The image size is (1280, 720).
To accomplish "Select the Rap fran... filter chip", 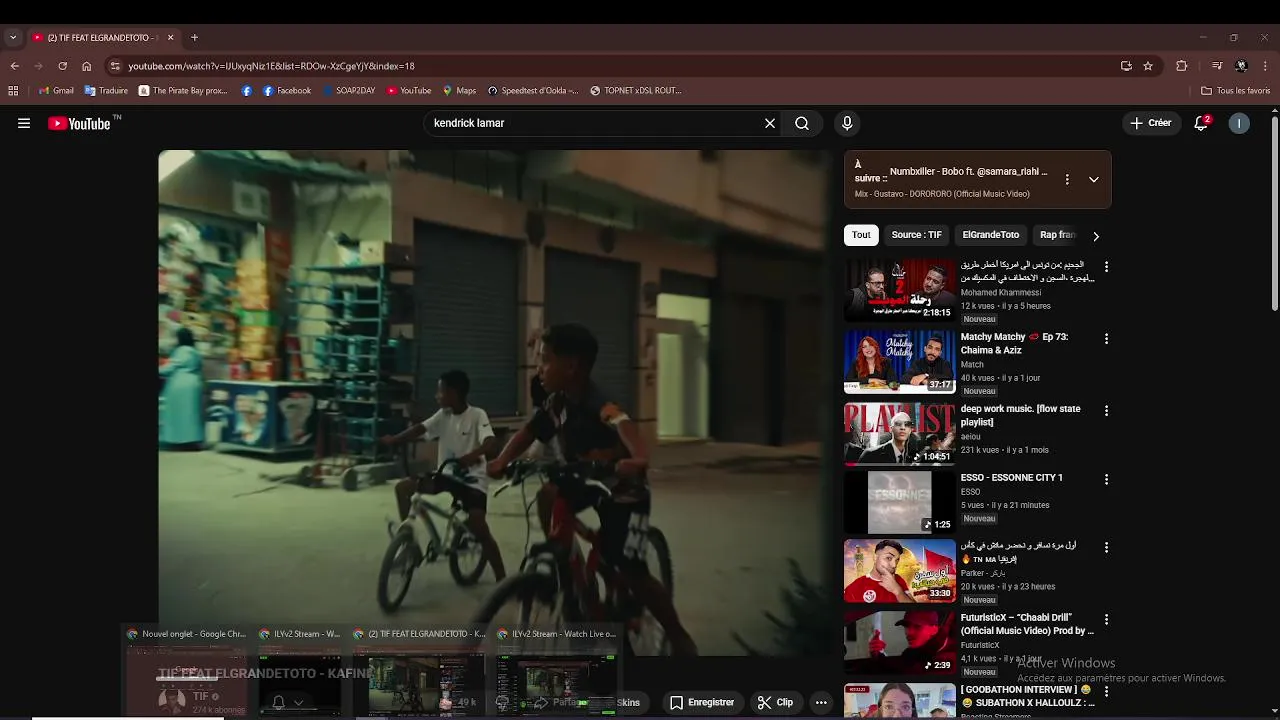I will 1057,235.
